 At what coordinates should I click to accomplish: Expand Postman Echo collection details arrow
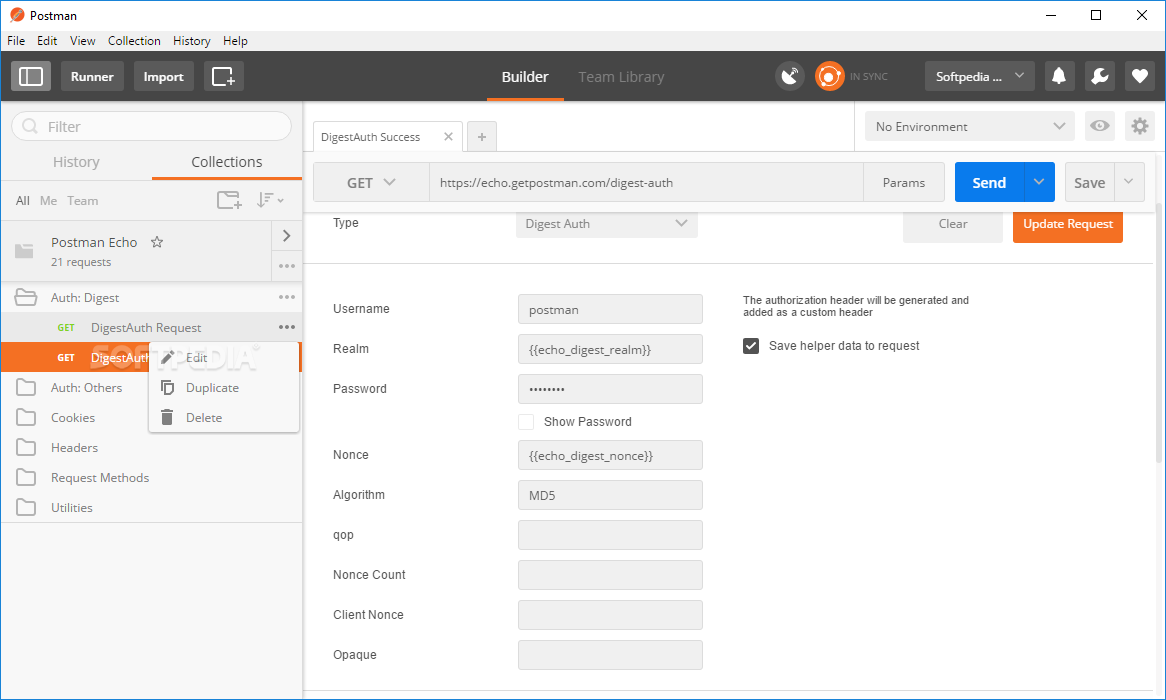coord(286,236)
